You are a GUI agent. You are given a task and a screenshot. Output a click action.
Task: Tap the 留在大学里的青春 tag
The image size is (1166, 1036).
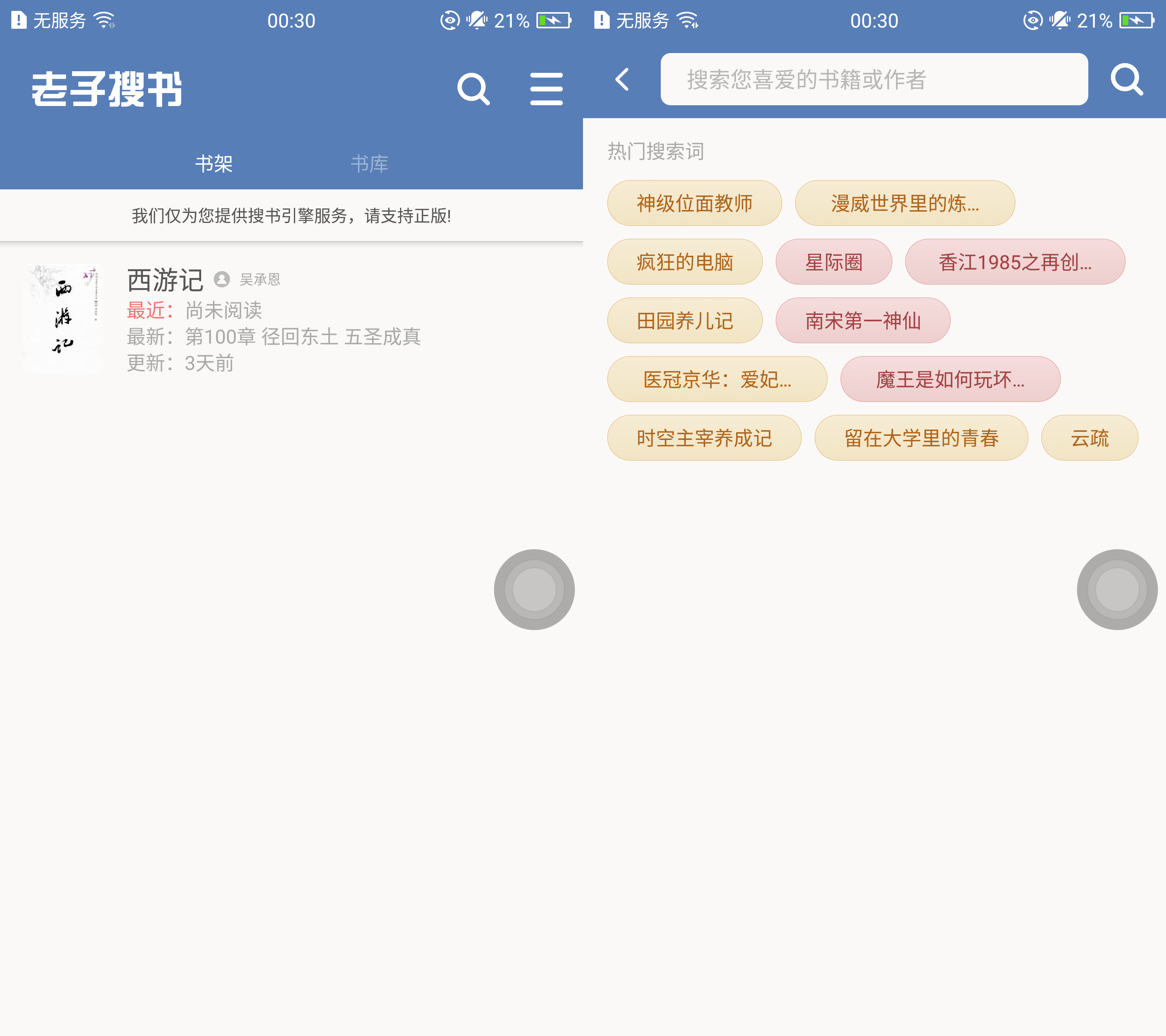[x=921, y=438]
